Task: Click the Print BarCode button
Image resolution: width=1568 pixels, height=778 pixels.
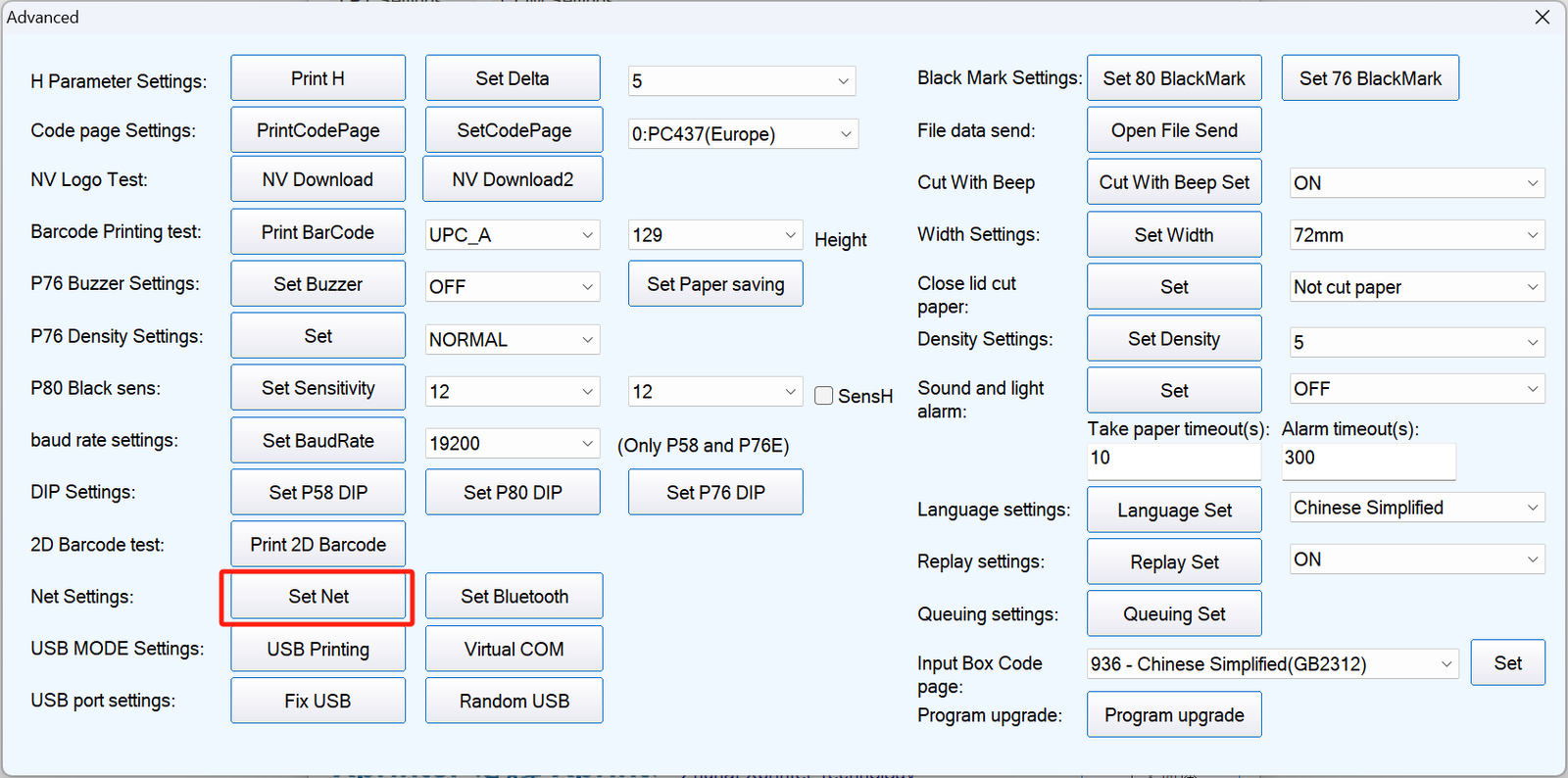Action: tap(318, 232)
